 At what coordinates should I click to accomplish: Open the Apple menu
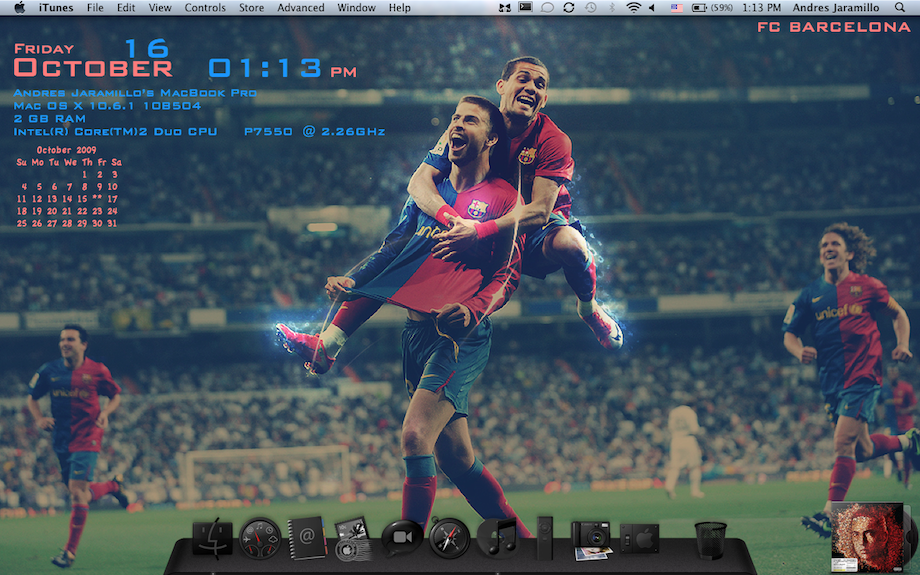(x=19, y=8)
